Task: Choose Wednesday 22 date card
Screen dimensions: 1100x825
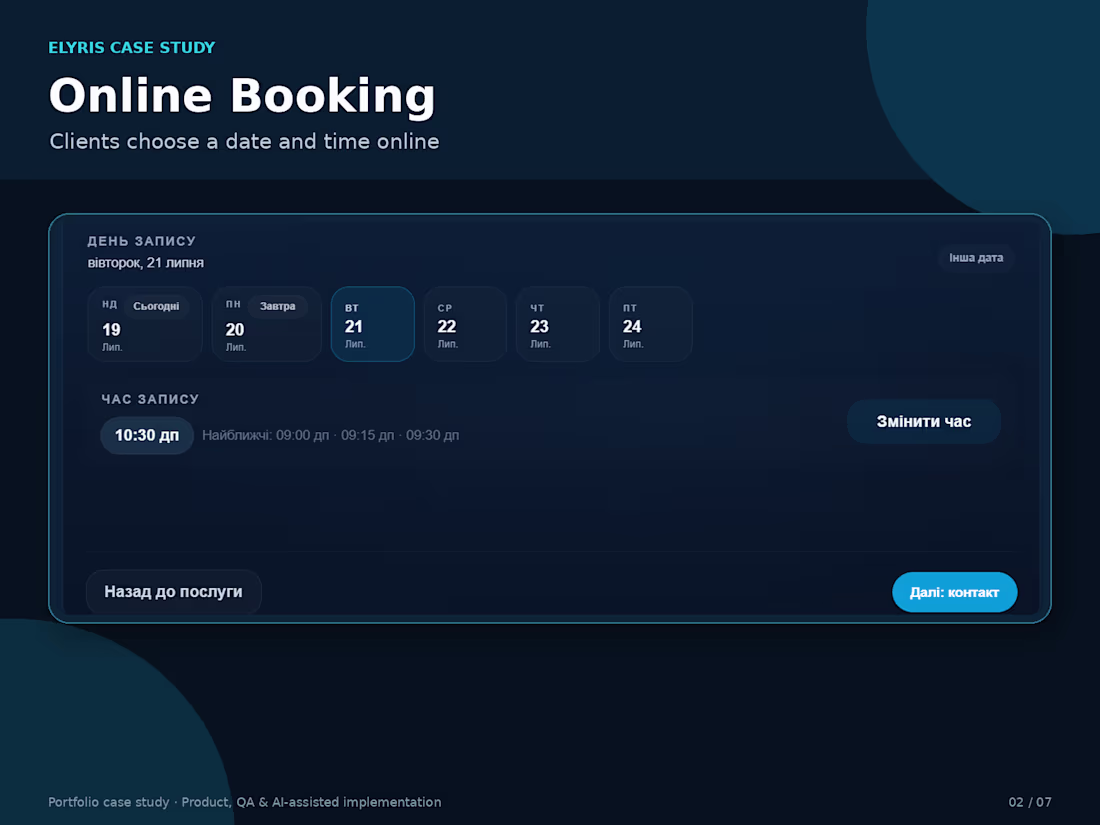Action: [465, 324]
